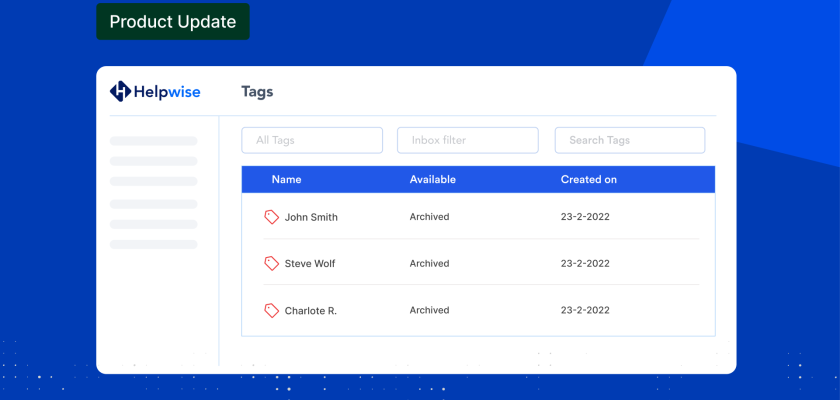The width and height of the screenshot is (840, 400).
Task: Click the tag icon beside Charlote R.
Action: click(x=271, y=311)
